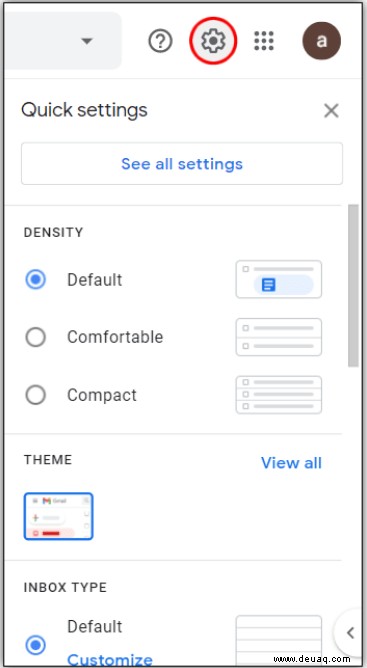Click the Customize inbox link
This screenshot has width=367, height=668.
pos(110,660)
